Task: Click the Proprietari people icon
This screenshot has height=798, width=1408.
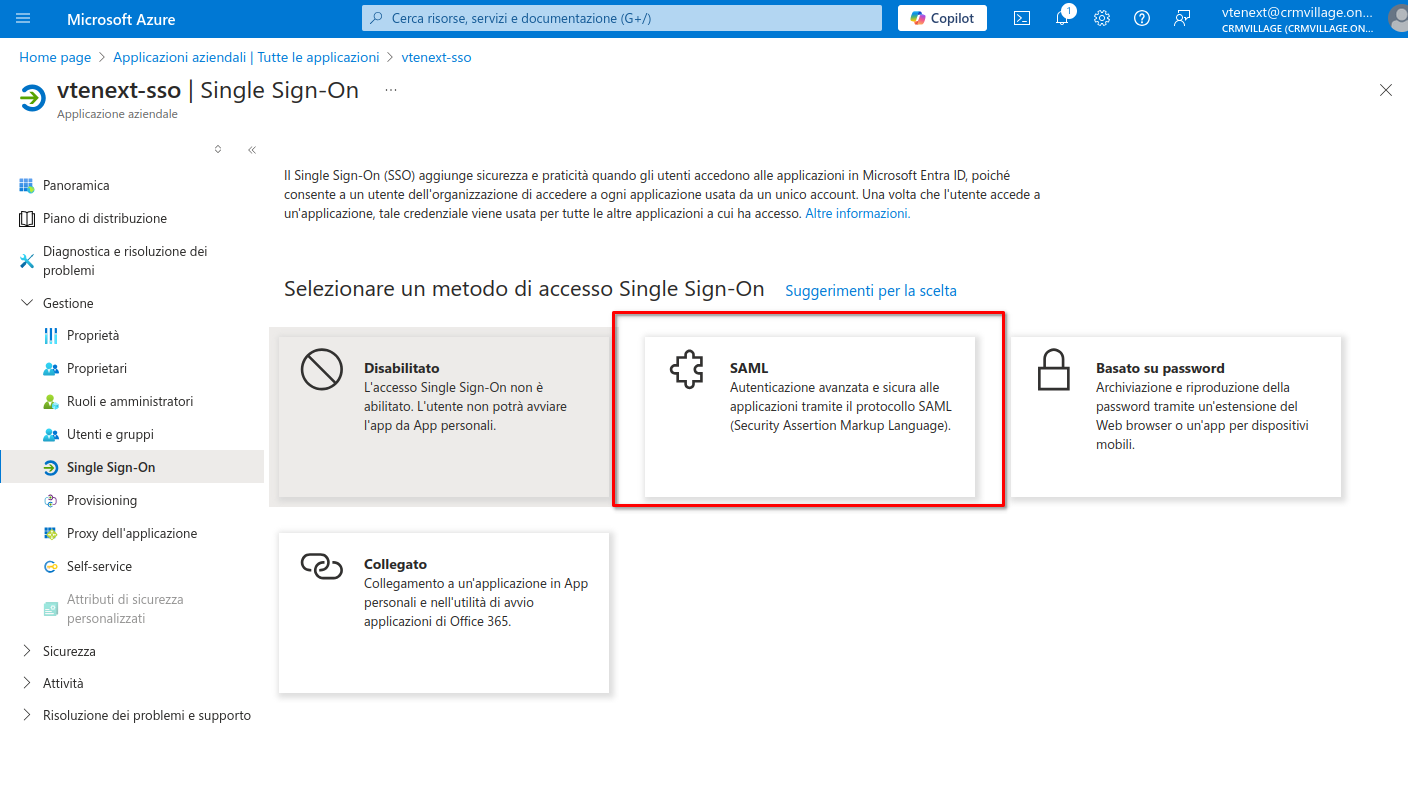Action: pos(51,368)
